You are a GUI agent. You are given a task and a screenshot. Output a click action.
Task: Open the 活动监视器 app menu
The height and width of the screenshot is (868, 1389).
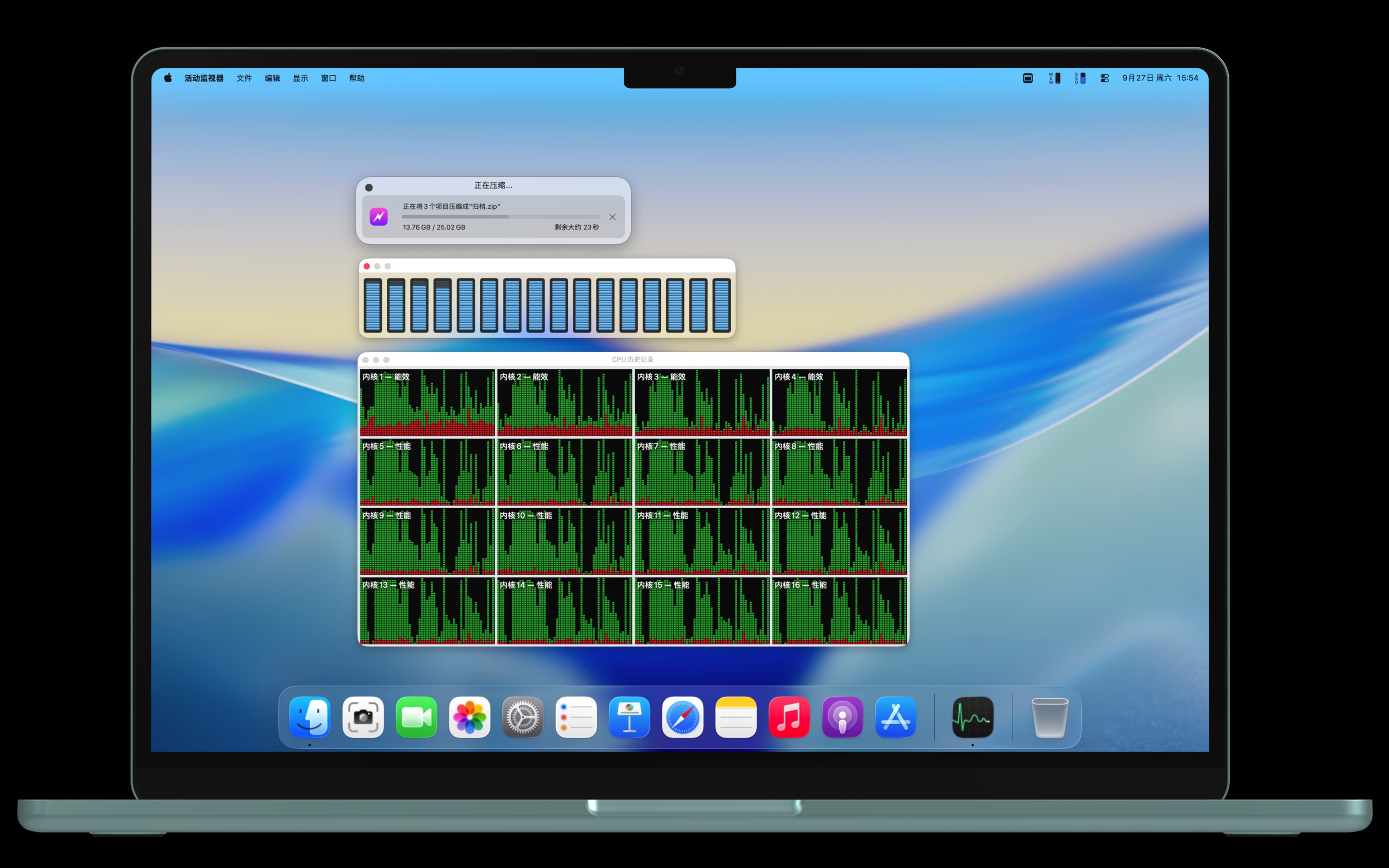click(204, 78)
